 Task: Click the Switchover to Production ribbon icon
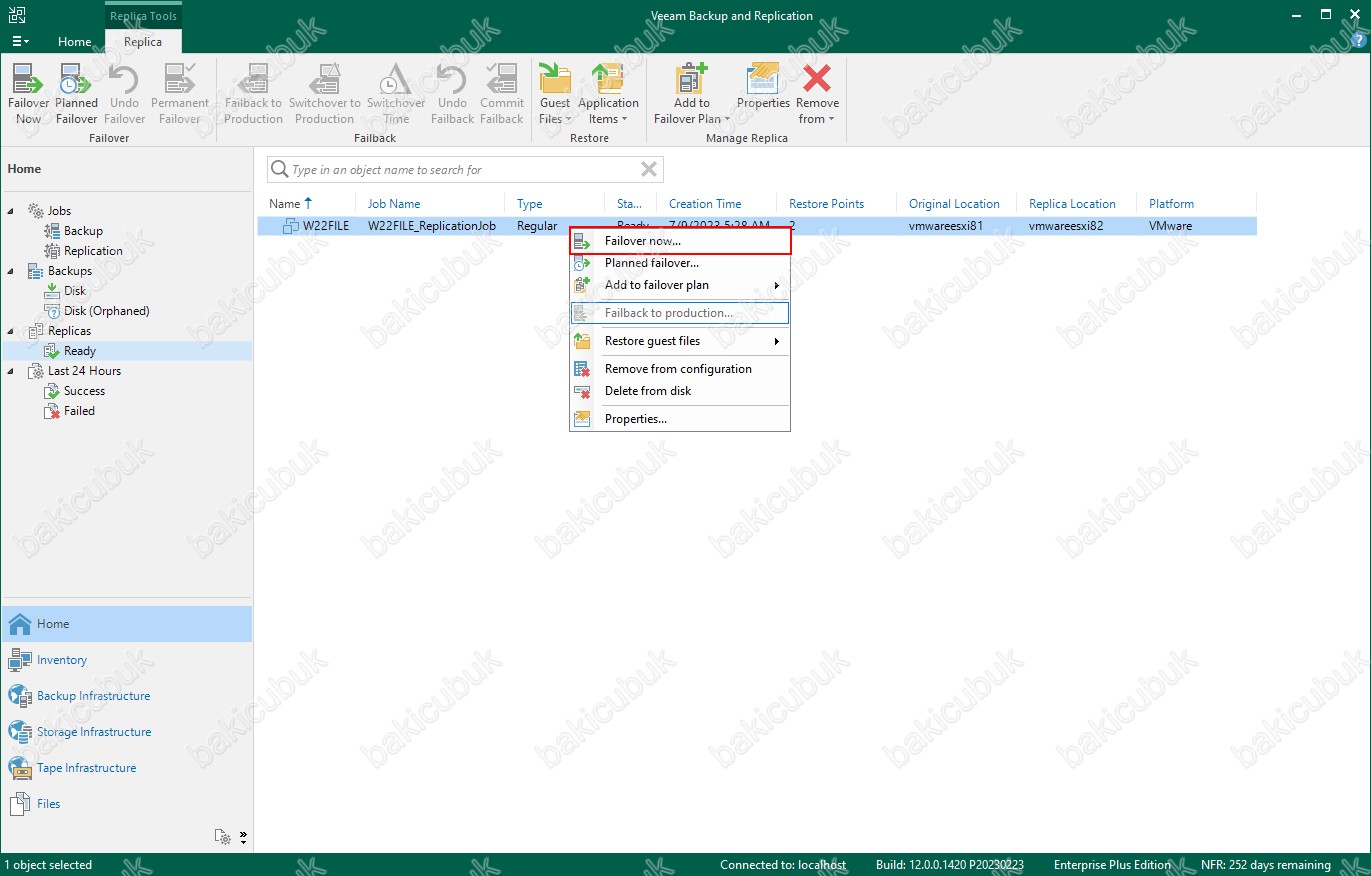(325, 94)
